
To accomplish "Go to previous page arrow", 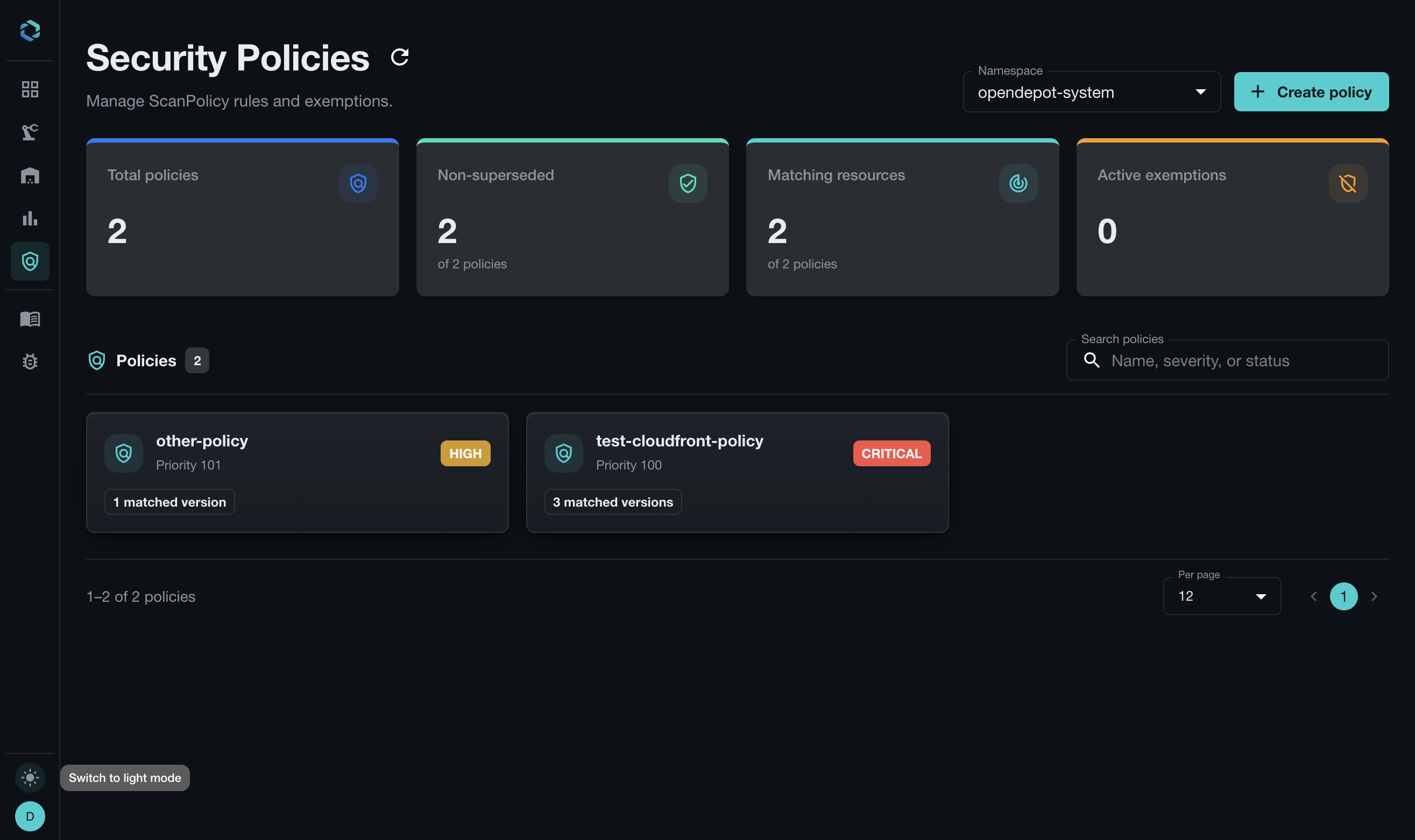I will tap(1314, 596).
